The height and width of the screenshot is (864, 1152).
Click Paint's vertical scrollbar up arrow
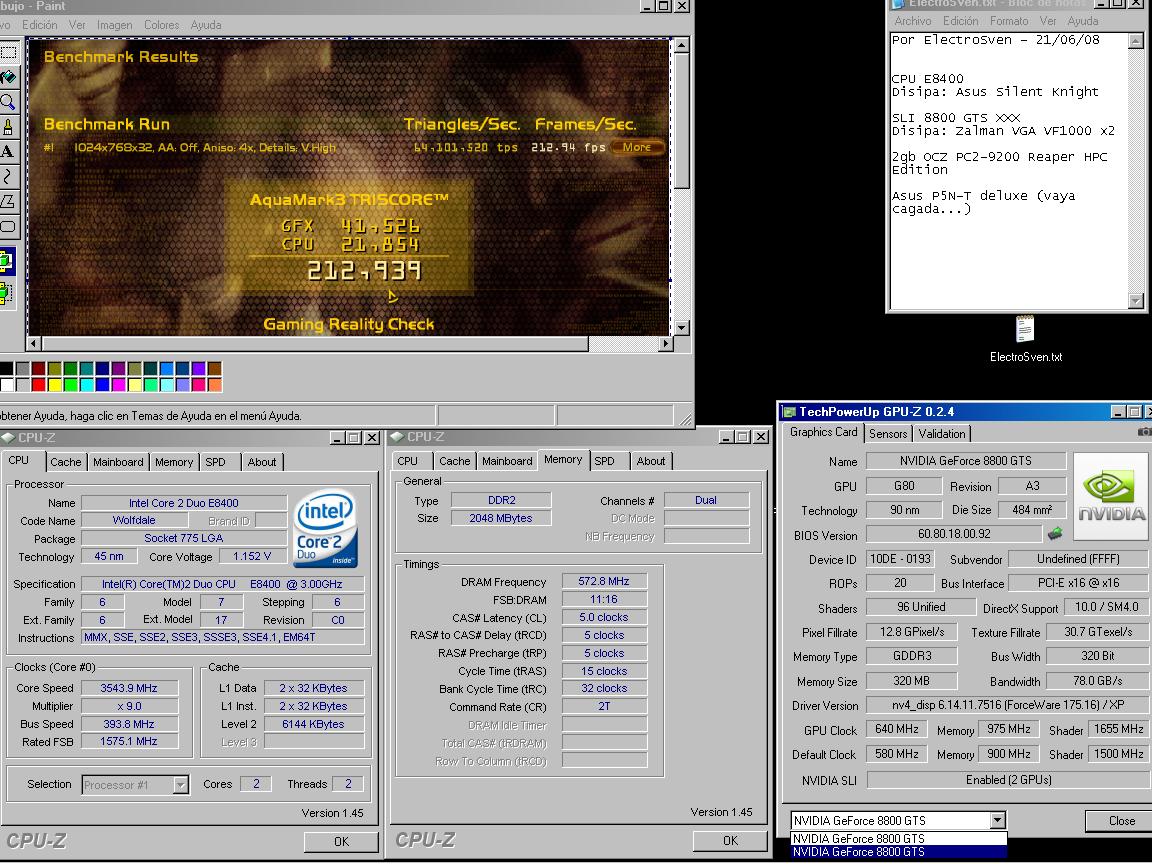[x=681, y=46]
